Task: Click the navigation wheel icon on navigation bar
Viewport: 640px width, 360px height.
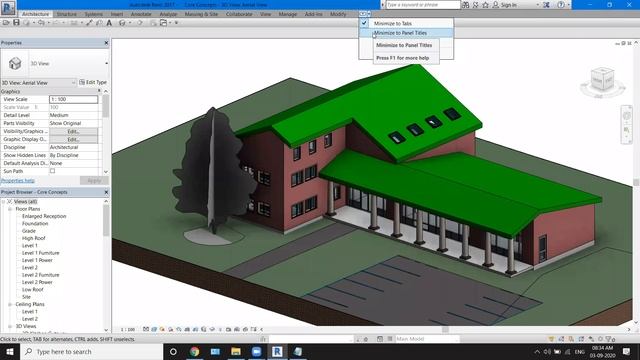Action: point(627,116)
